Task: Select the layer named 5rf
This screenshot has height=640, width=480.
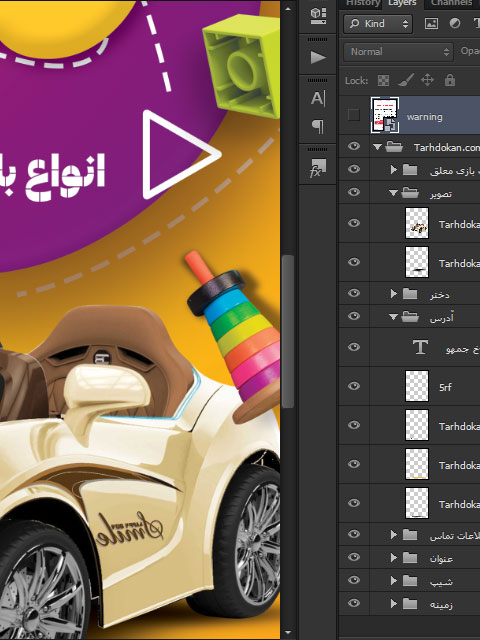Action: 445,387
